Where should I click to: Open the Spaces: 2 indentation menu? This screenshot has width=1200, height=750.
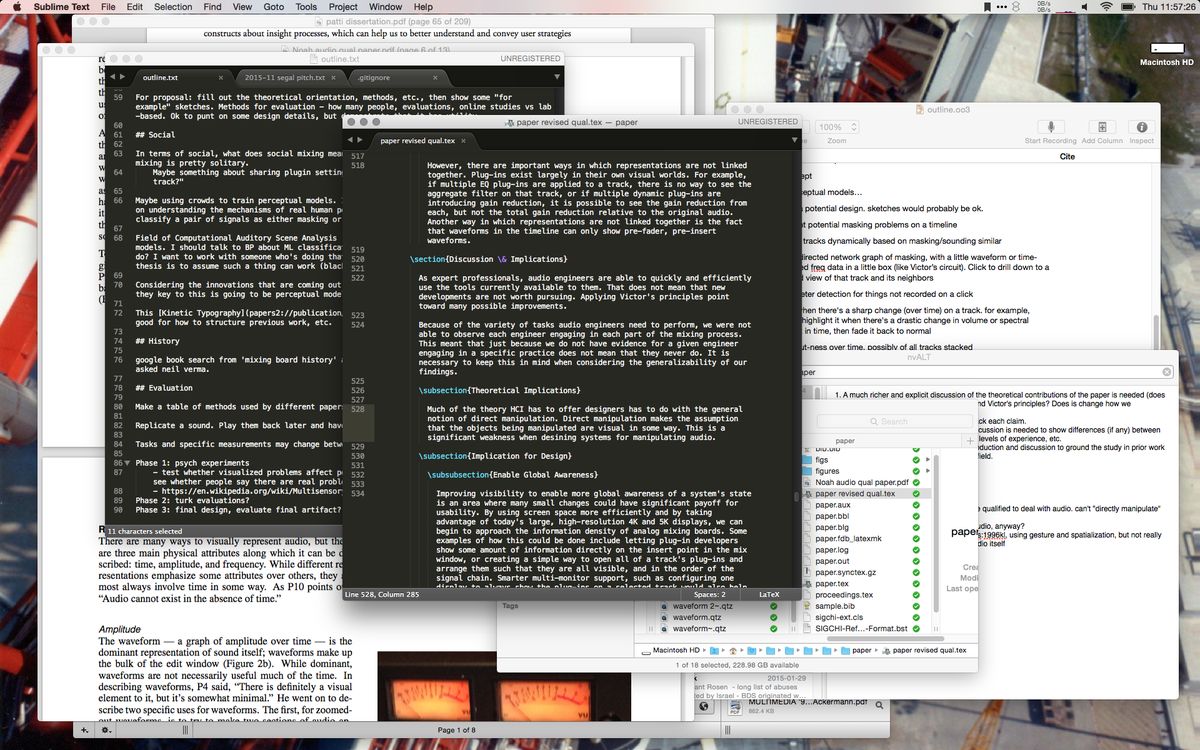[708, 594]
